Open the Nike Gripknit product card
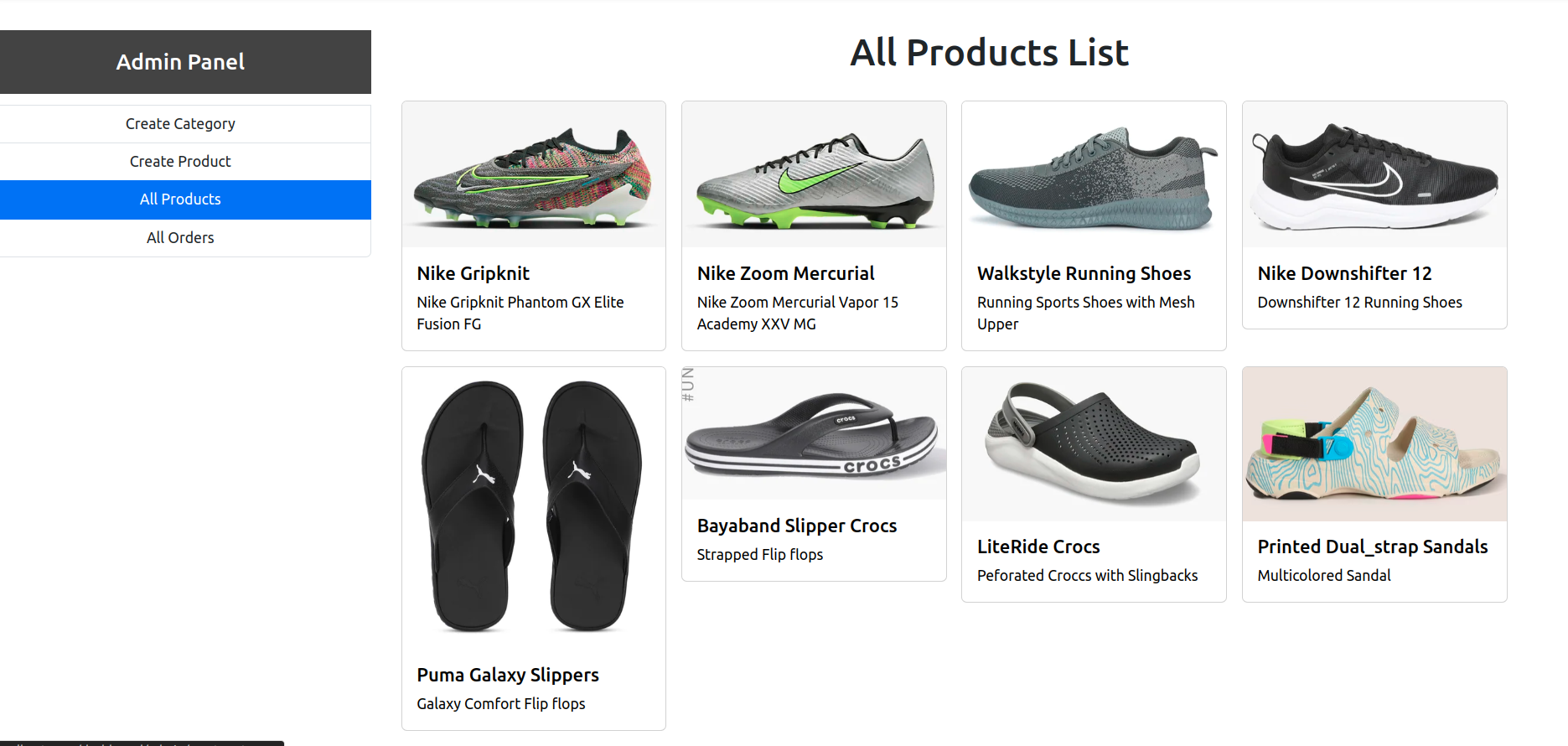Image resolution: width=1568 pixels, height=746 pixels. 473,273
